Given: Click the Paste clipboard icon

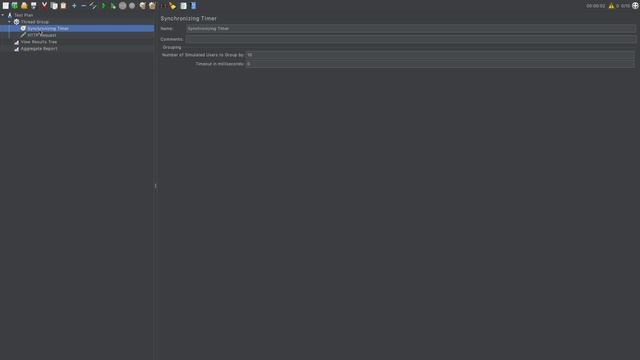Looking at the screenshot, I should point(63,6).
